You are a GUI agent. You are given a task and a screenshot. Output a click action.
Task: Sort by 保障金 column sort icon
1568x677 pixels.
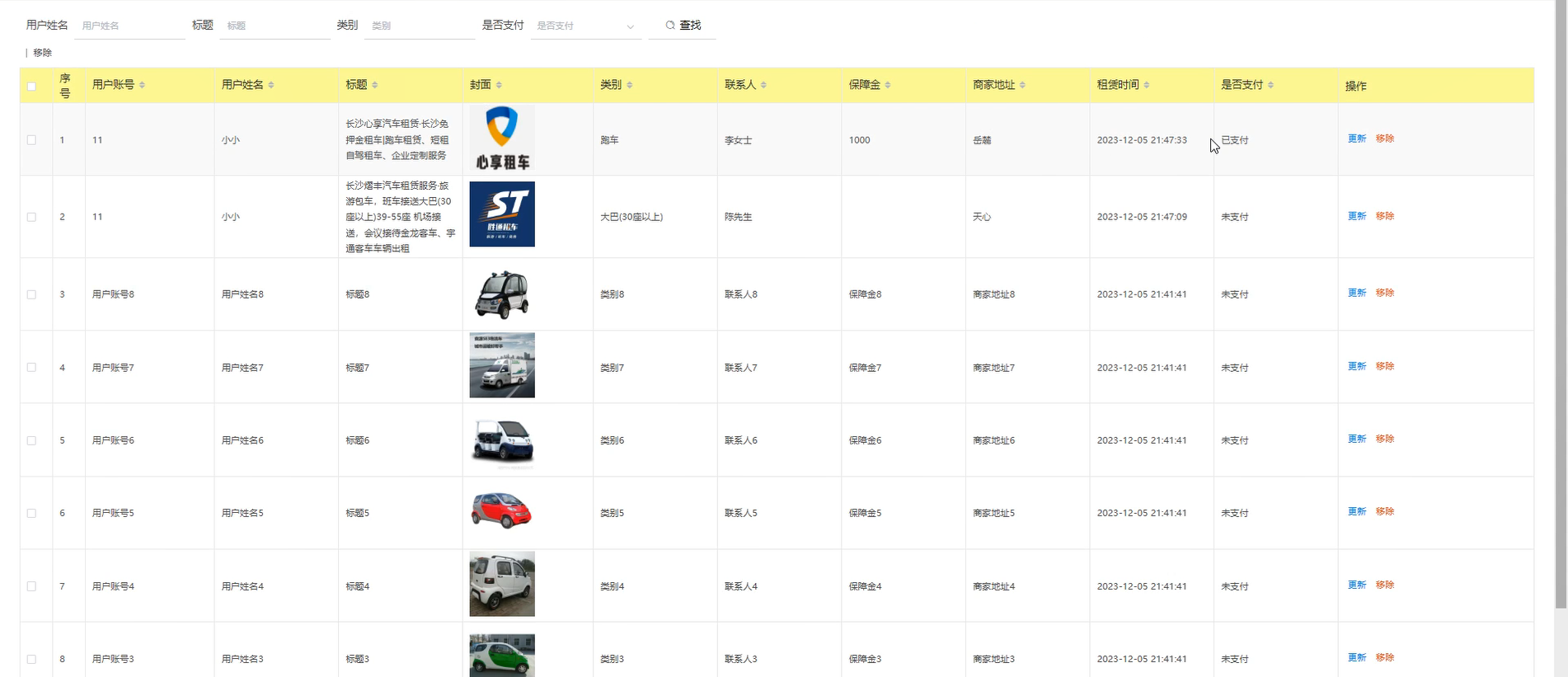coord(888,85)
